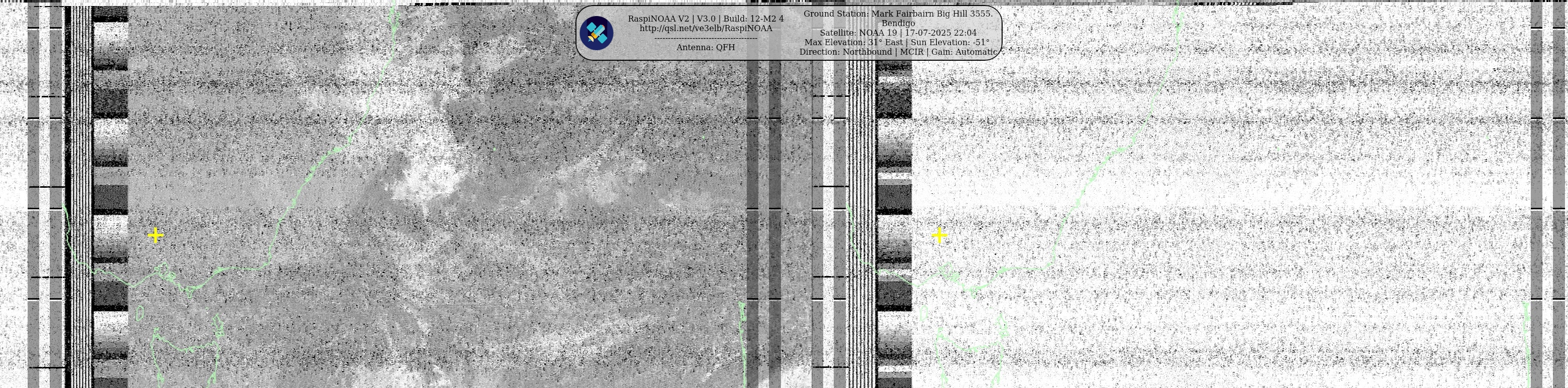Click the Ground Station name line
The image size is (1568, 388).
[898, 14]
